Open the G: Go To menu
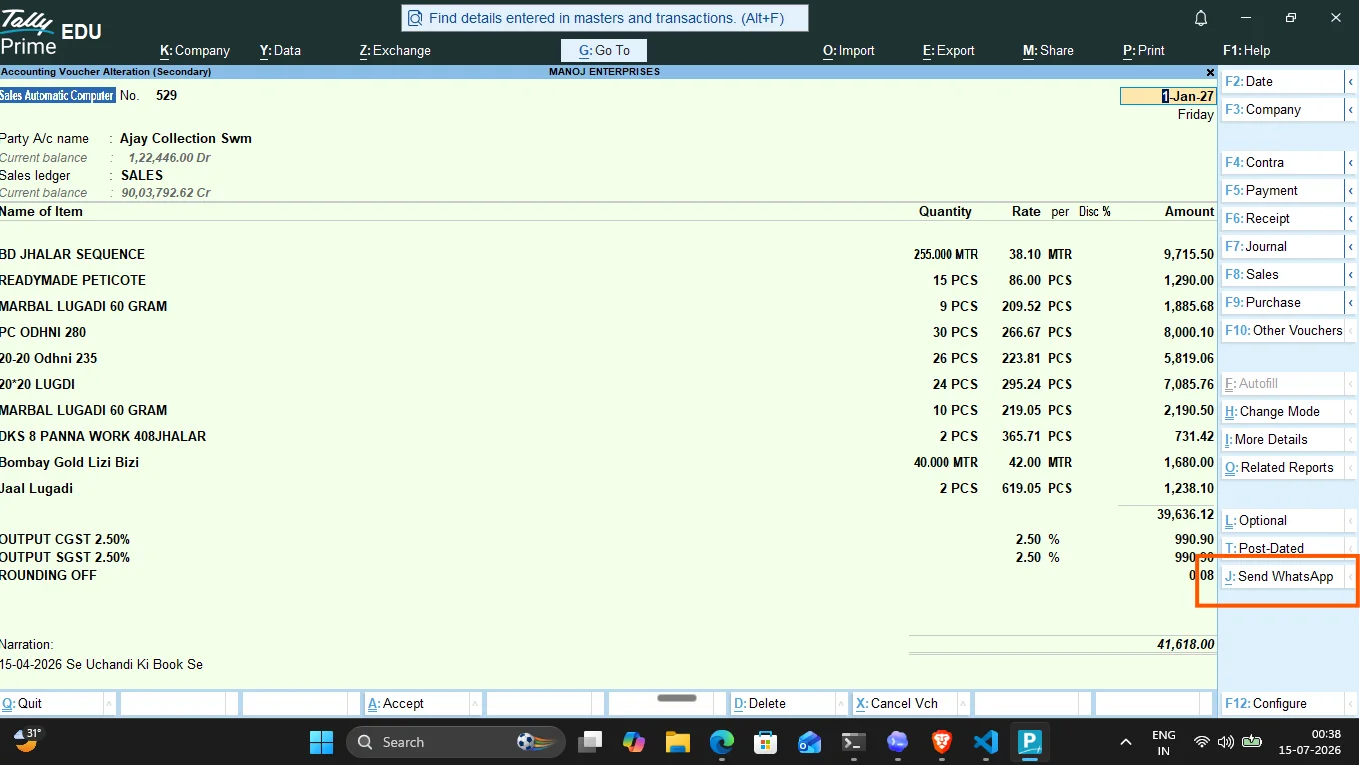The height and width of the screenshot is (765, 1360). pyautogui.click(x=604, y=50)
